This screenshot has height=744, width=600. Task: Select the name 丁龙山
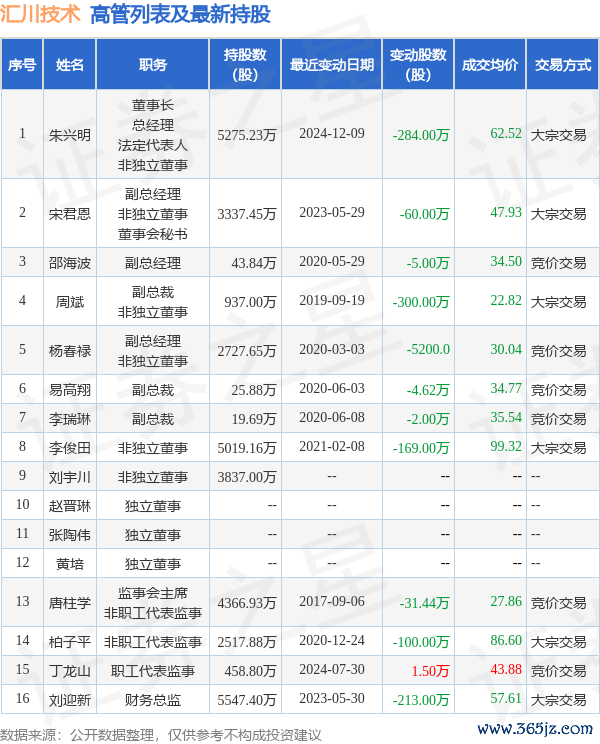pos(70,671)
